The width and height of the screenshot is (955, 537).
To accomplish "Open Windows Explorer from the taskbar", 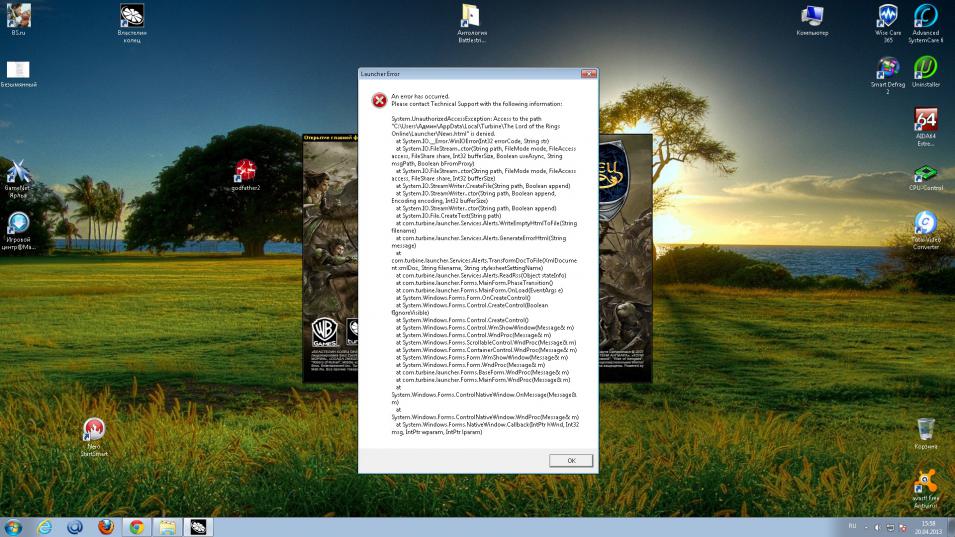I will tap(167, 527).
